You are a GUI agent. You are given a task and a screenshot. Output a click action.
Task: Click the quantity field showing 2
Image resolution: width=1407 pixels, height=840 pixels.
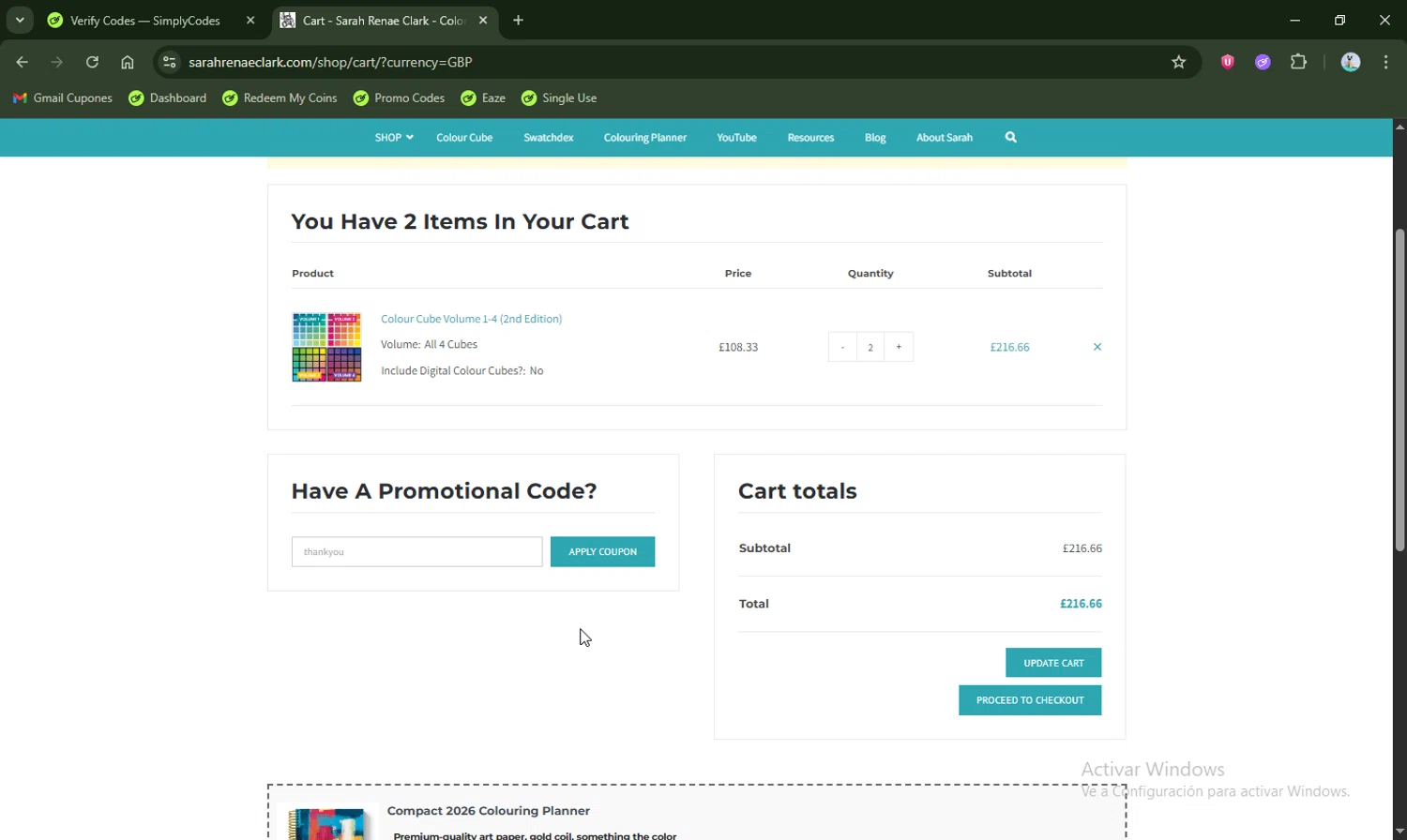coord(870,347)
